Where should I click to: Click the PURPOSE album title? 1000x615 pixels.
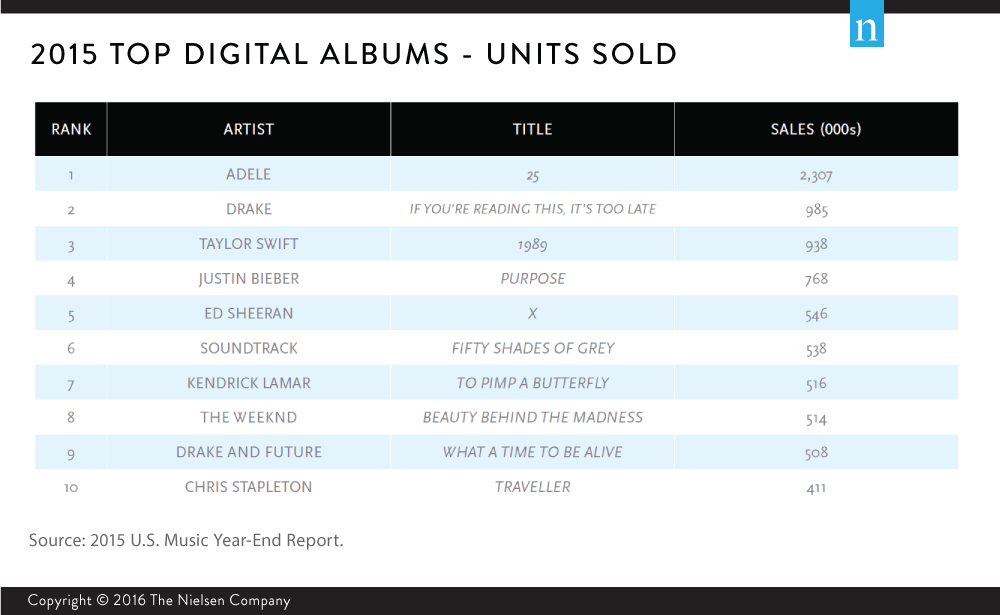point(533,279)
